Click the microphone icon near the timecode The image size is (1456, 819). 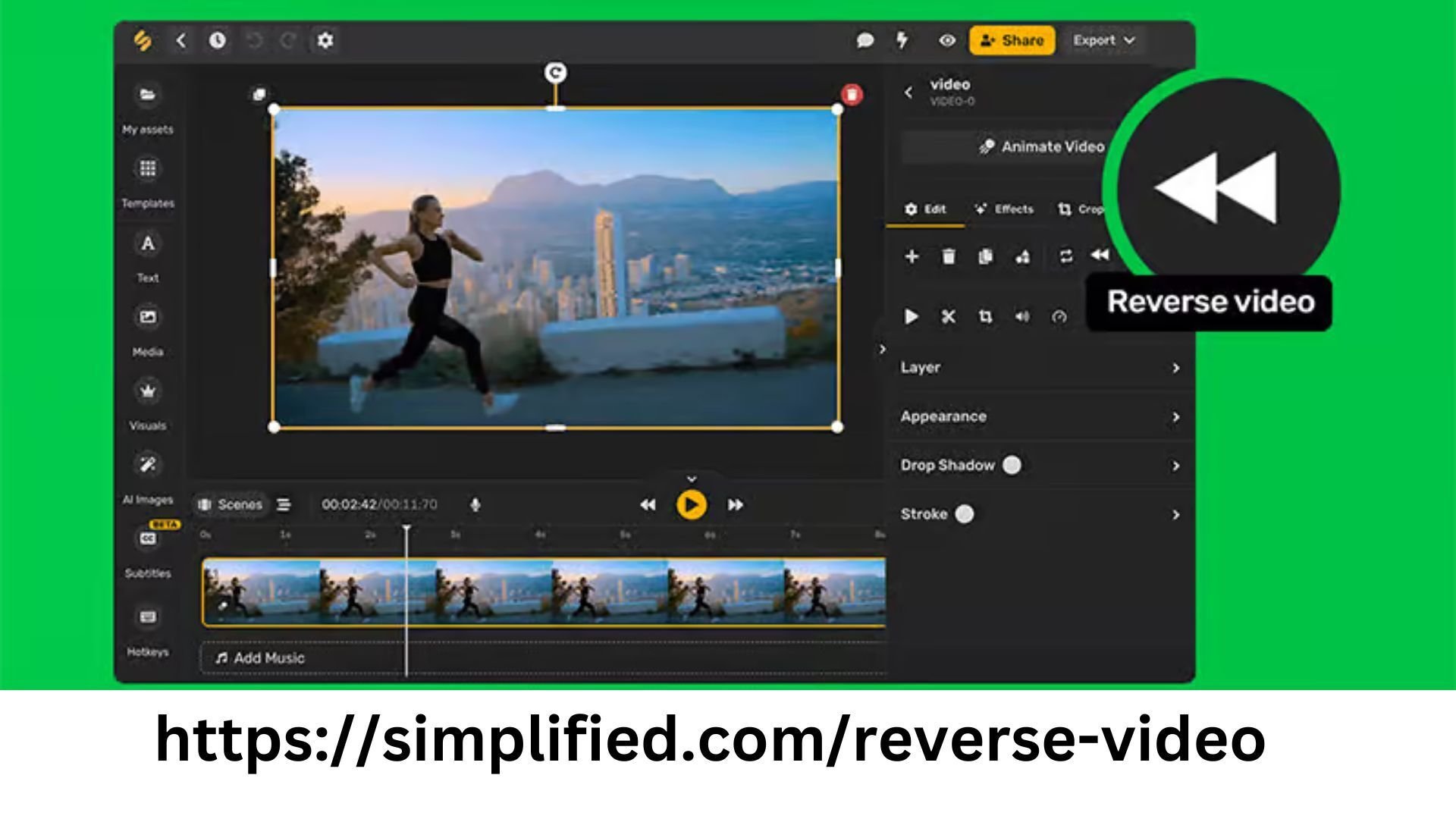point(475,504)
